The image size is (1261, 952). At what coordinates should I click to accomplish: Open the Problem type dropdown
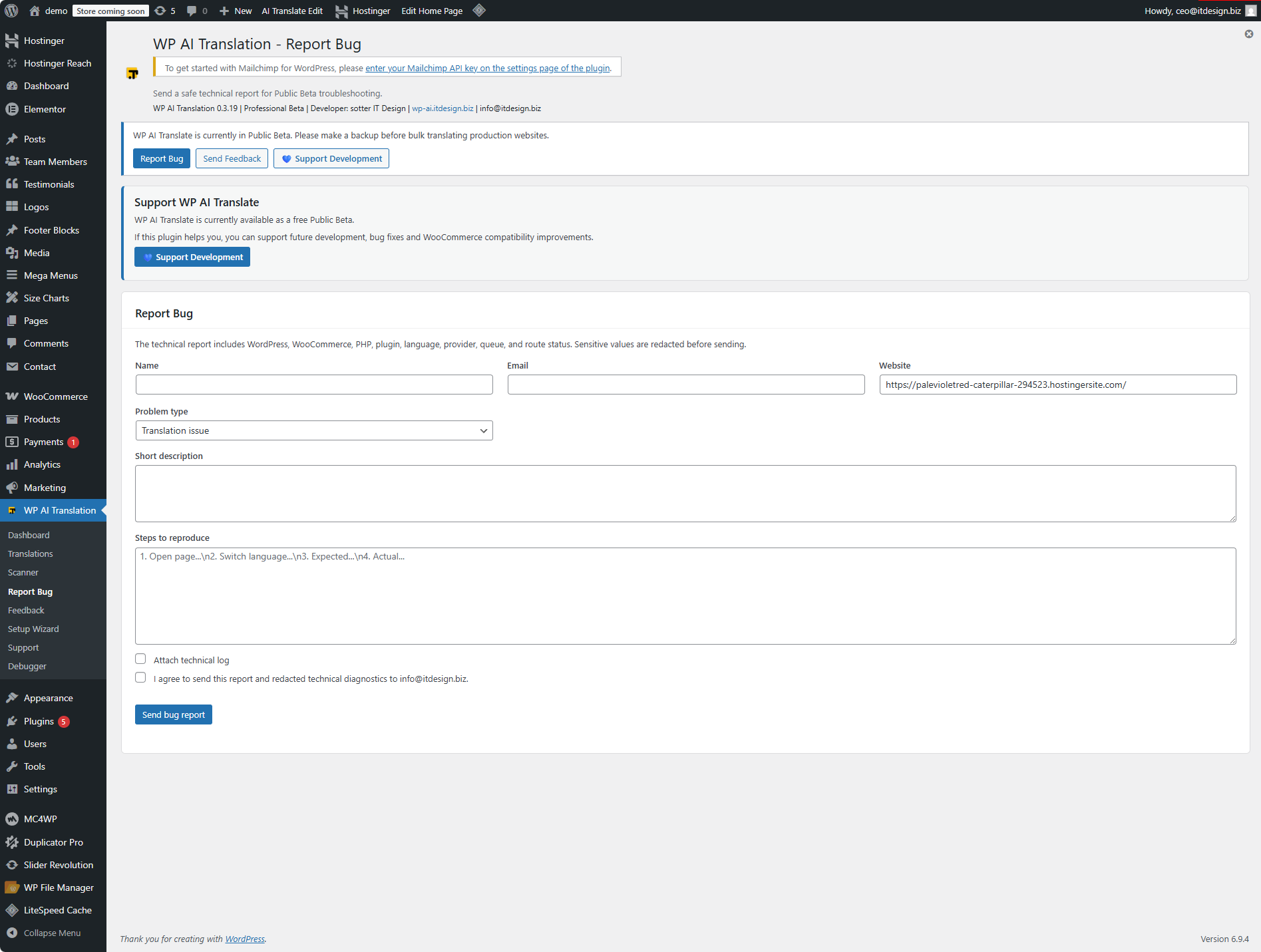point(314,430)
